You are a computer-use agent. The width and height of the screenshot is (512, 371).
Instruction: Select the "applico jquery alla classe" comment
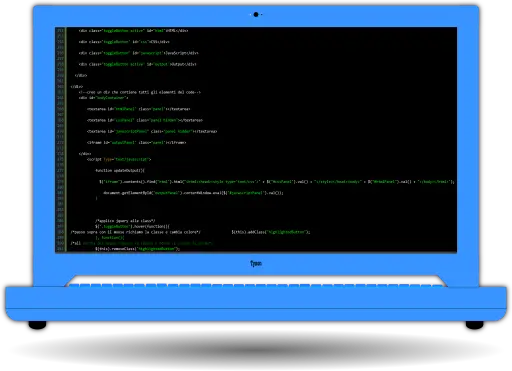coord(125,221)
